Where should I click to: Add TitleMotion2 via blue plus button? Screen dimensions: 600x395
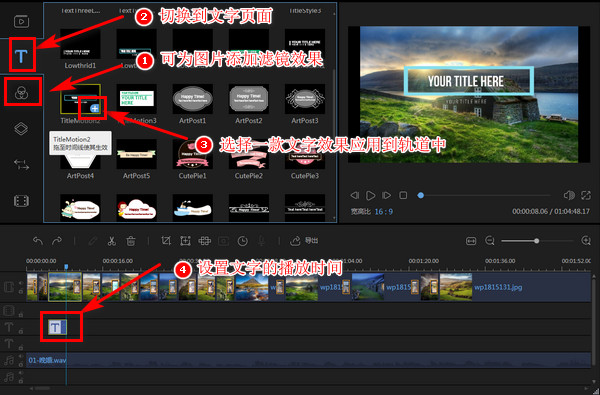tap(94, 109)
